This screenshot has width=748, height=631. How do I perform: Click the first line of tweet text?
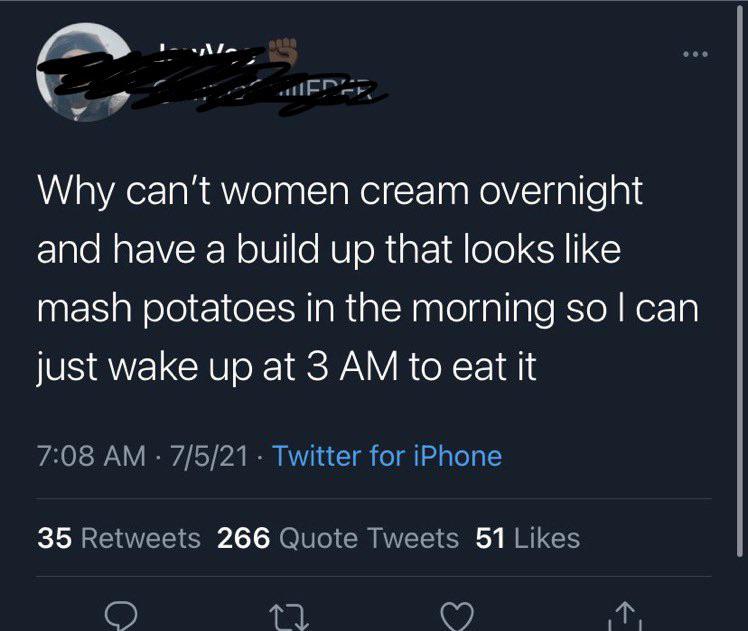click(x=340, y=191)
